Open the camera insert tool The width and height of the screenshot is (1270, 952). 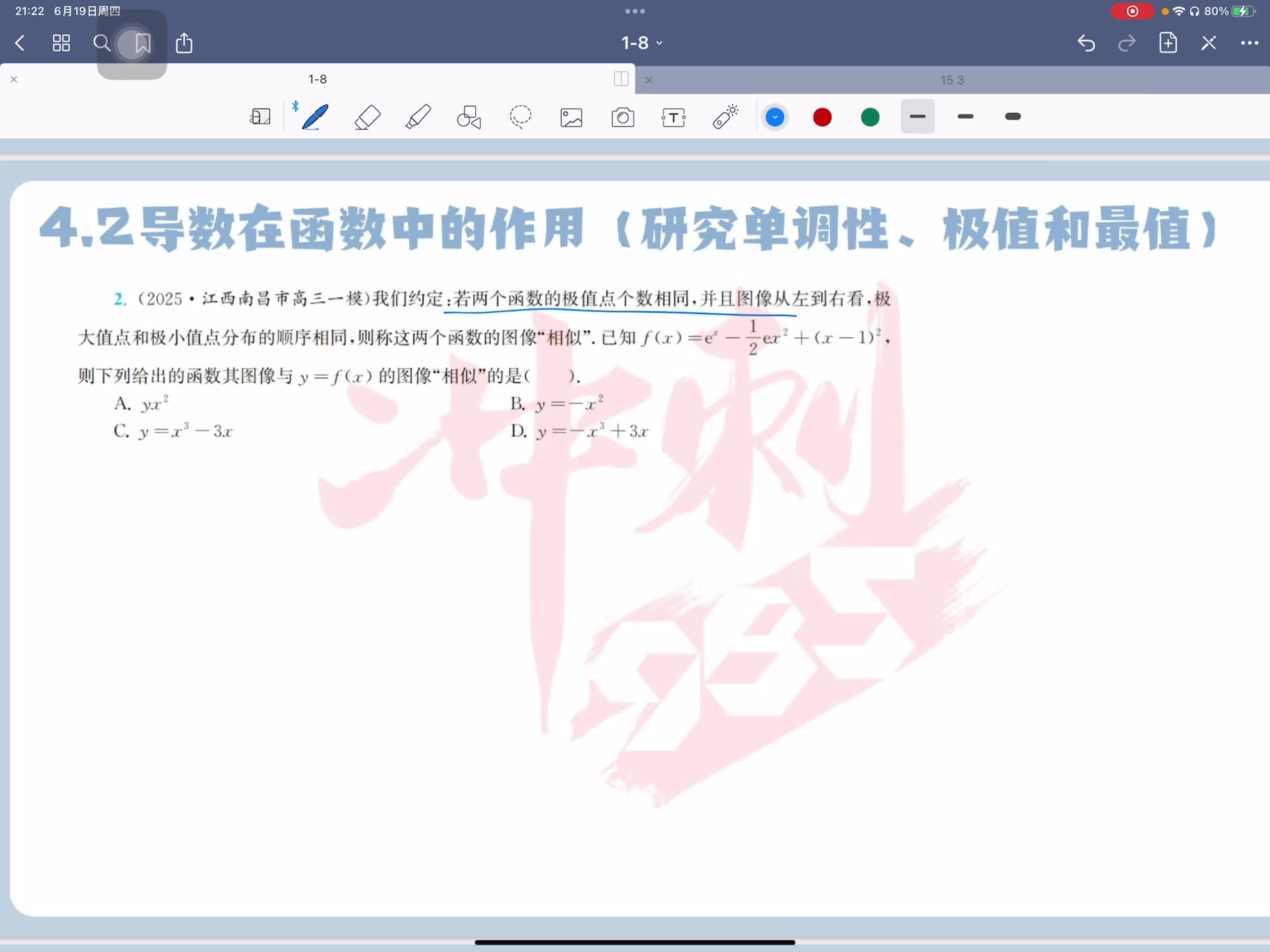coord(623,118)
